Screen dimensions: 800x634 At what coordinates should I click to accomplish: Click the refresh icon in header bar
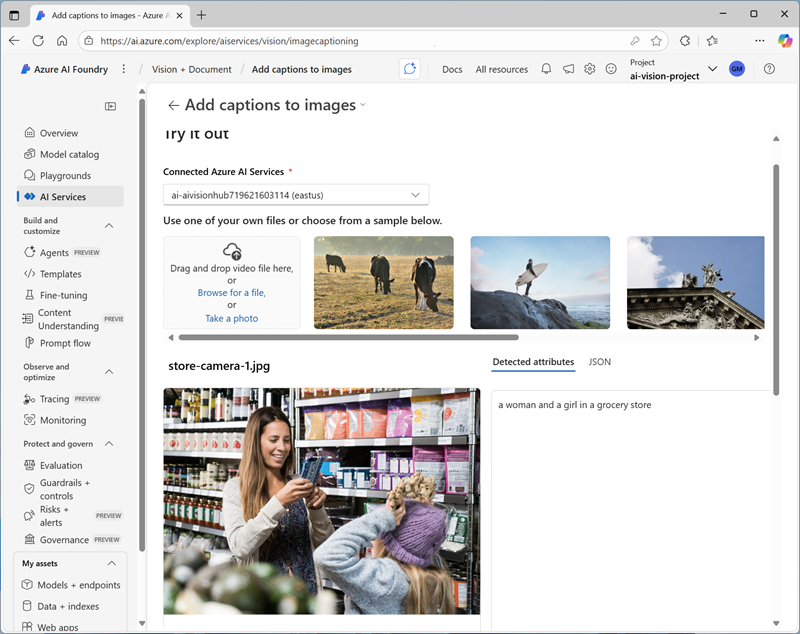pyautogui.click(x=409, y=69)
